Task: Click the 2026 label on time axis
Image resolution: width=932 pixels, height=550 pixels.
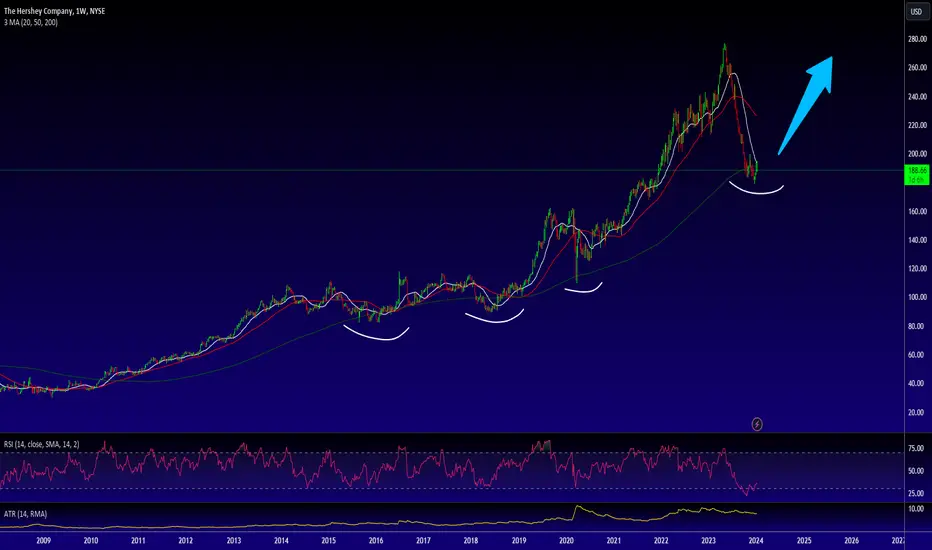Action: pos(852,540)
